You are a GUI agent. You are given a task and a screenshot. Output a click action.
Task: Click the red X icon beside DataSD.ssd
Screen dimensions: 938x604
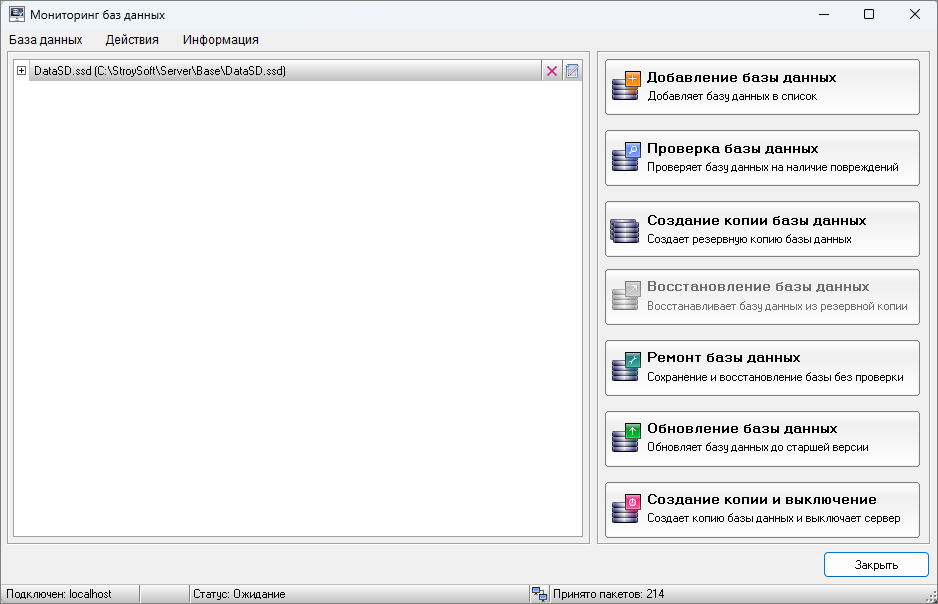[551, 71]
